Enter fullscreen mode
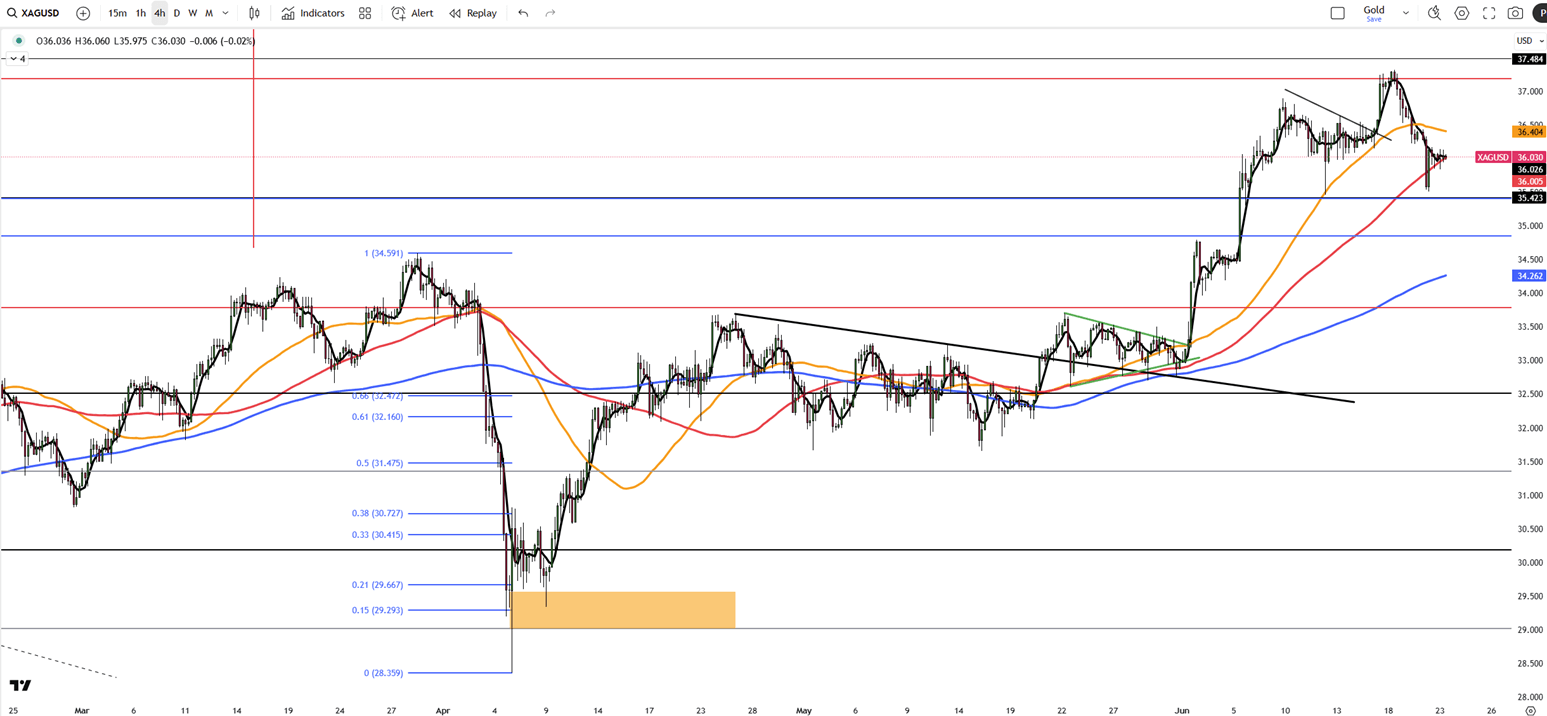Screen dimensions: 1547x716 click(1489, 13)
